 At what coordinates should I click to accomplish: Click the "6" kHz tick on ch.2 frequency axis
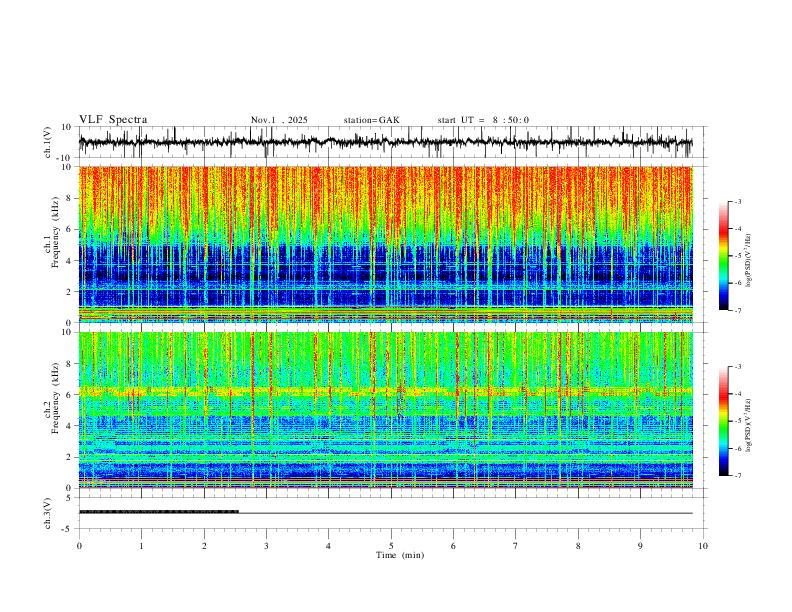(x=70, y=395)
